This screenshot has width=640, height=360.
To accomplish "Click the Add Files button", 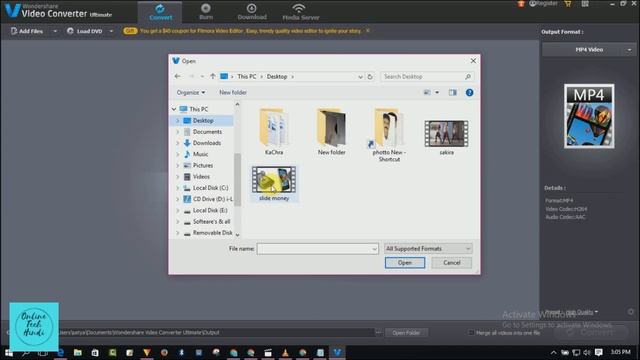I will pyautogui.click(x=27, y=31).
